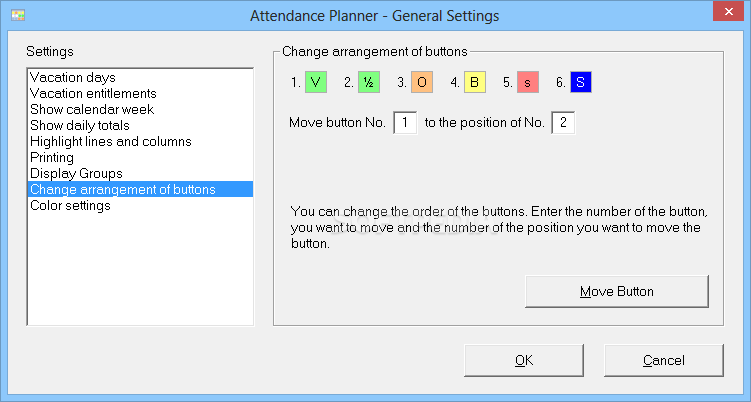Click the Attendance Planner title bar icon
The width and height of the screenshot is (751, 402).
pos(18,15)
